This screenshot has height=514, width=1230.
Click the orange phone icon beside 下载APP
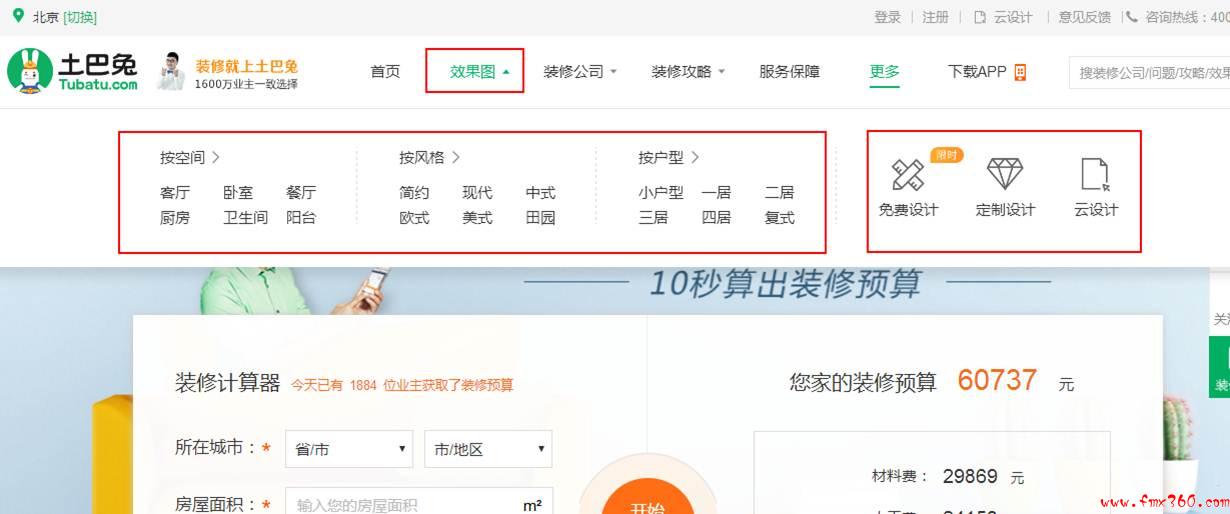tap(1020, 72)
